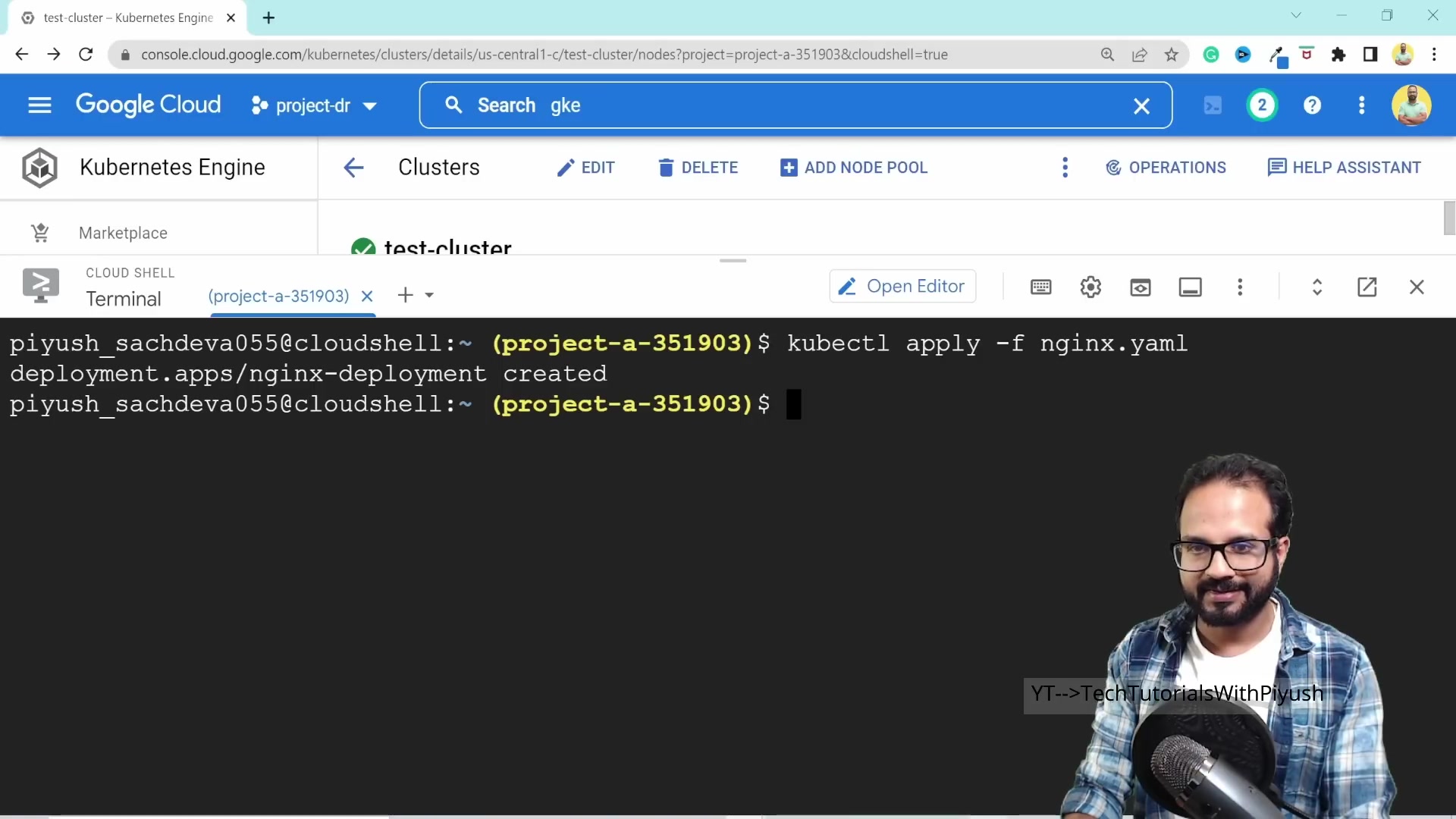This screenshot has height=819, width=1456.
Task: Expand the new tab dropdown arrow
Action: click(x=429, y=295)
